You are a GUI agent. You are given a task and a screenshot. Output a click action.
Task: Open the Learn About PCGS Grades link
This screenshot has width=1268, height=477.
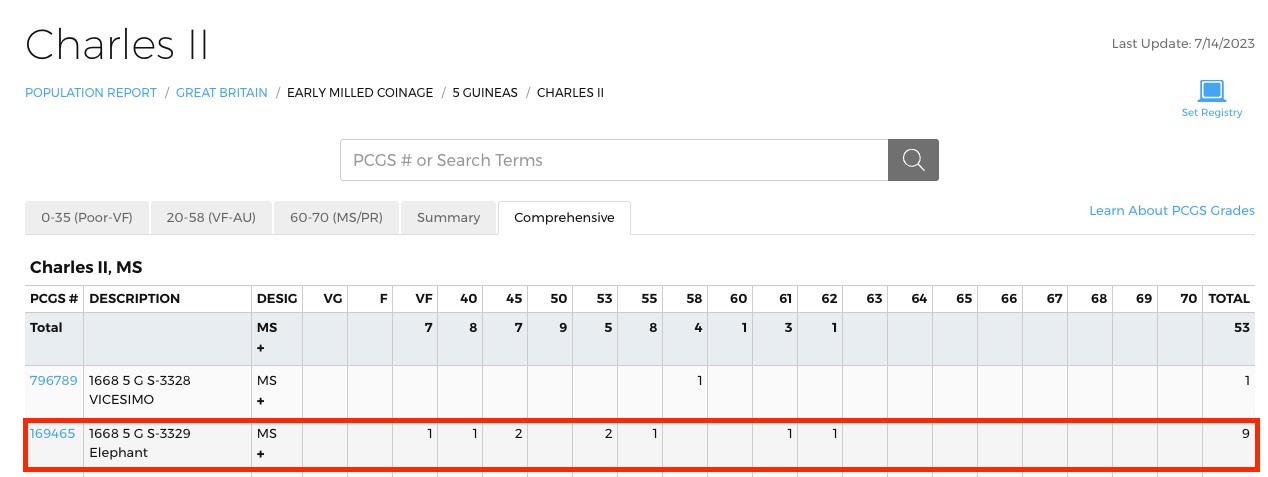pyautogui.click(x=1171, y=210)
